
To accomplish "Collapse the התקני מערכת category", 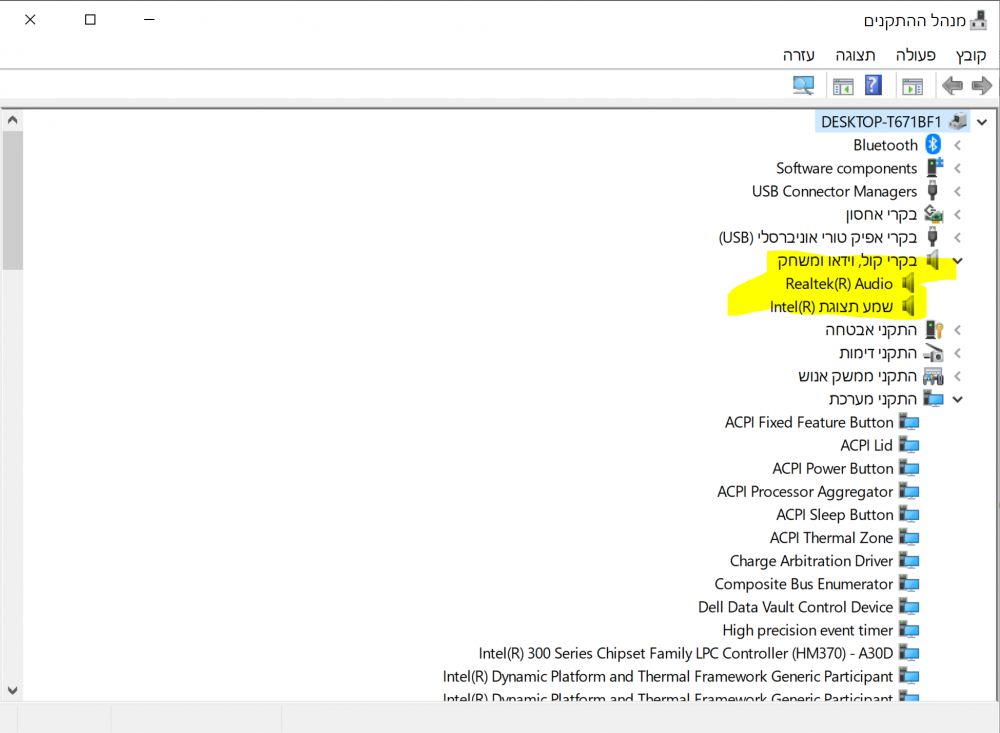I will pyautogui.click(x=957, y=399).
